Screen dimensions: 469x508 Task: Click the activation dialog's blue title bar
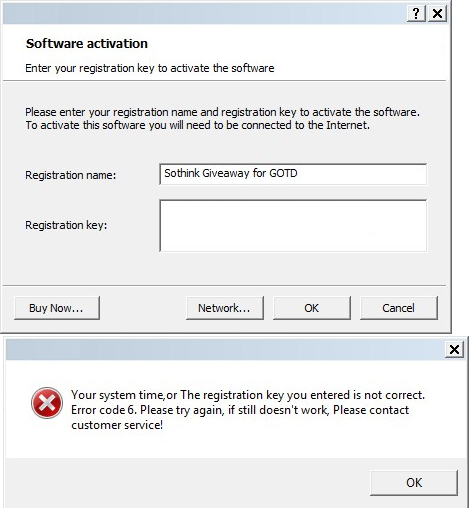(204, 13)
